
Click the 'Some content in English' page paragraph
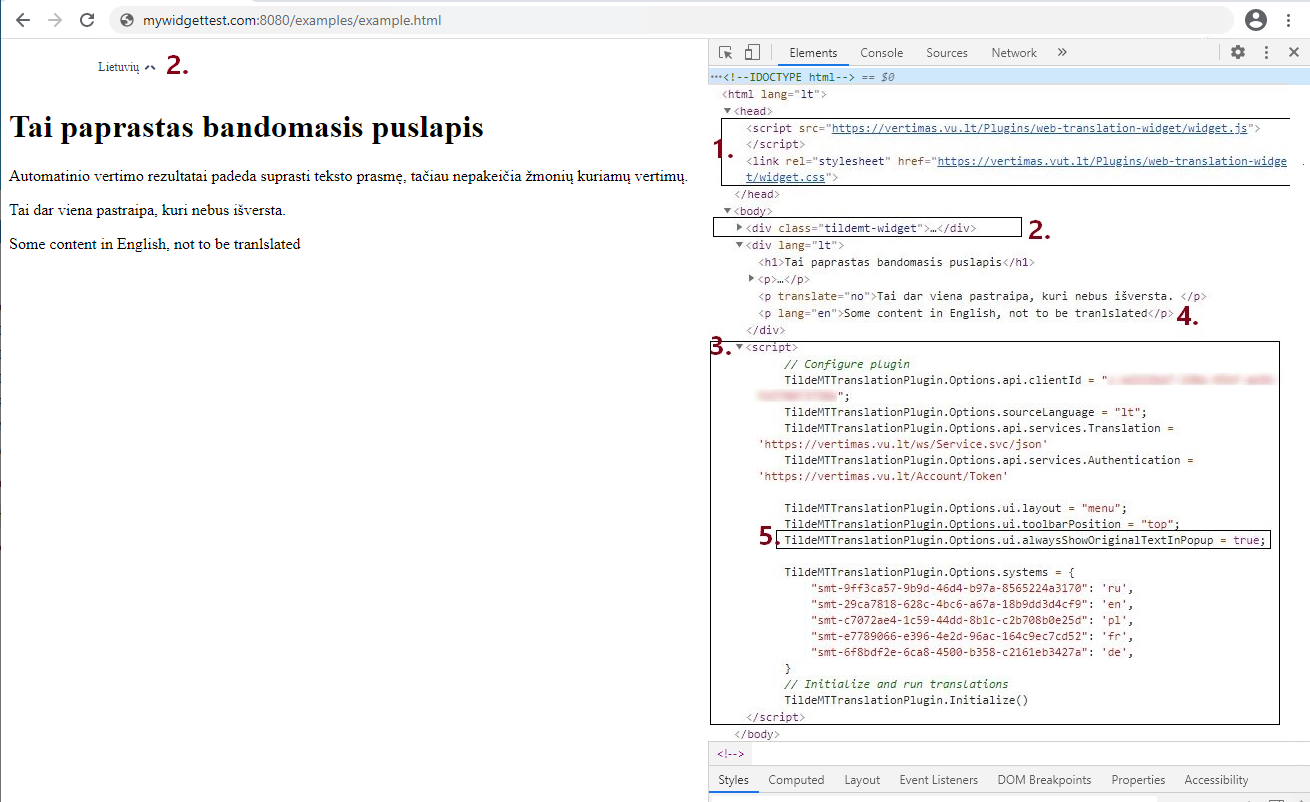tap(155, 244)
